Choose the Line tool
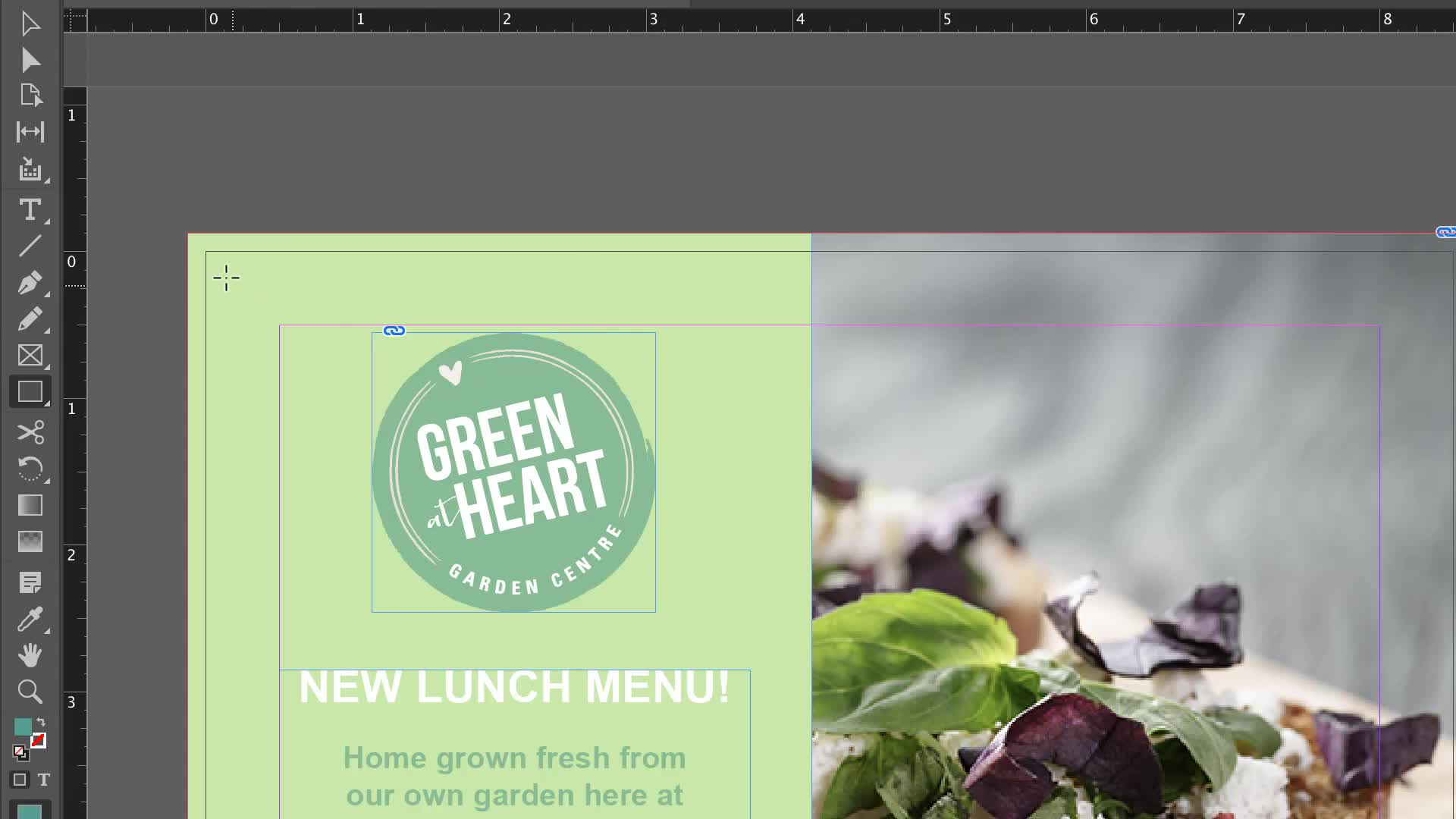 [x=30, y=246]
